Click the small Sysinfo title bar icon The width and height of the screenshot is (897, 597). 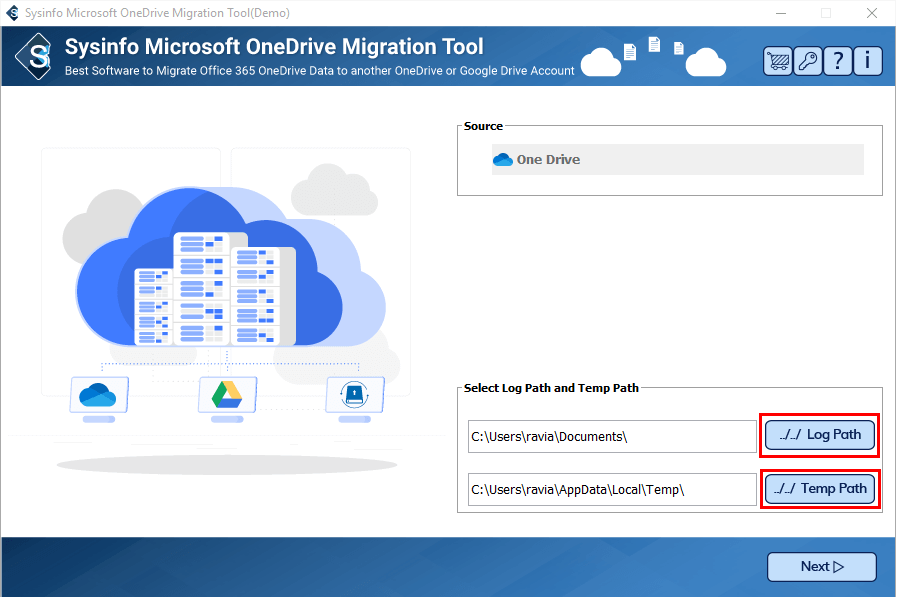point(12,13)
